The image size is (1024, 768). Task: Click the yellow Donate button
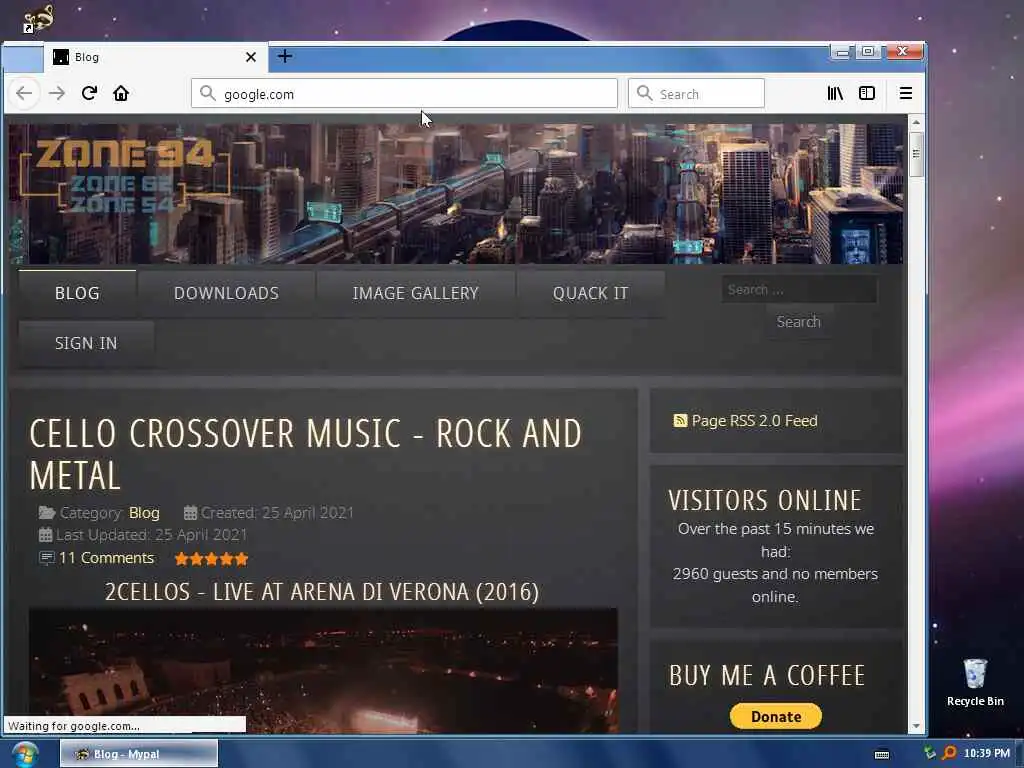click(x=776, y=716)
